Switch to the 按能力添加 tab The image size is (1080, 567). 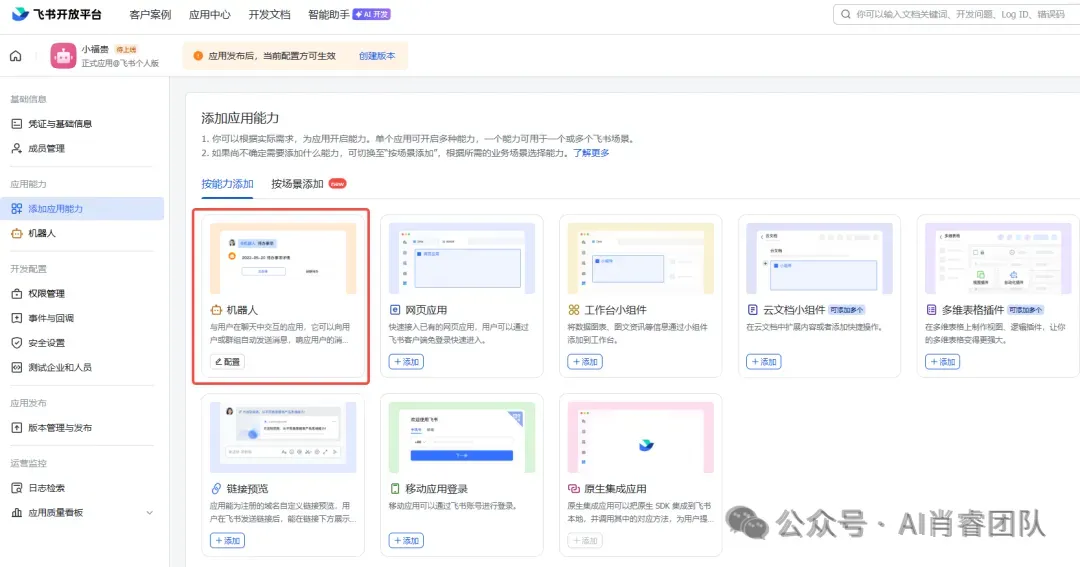coord(227,184)
